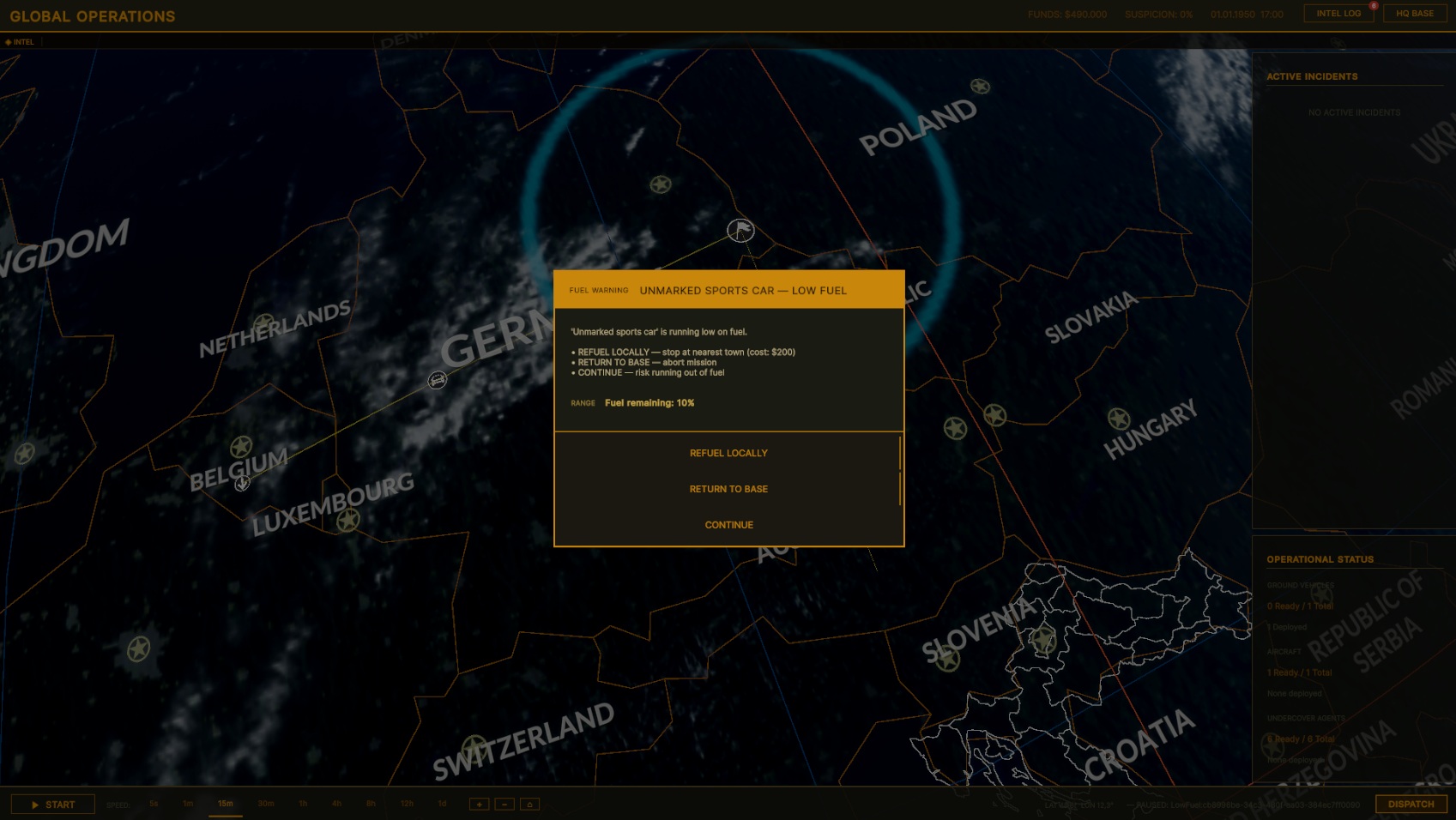Viewport: 1456px width, 820px height.
Task: Pick CONTINUE to risk running out of fuel
Action: click(728, 524)
